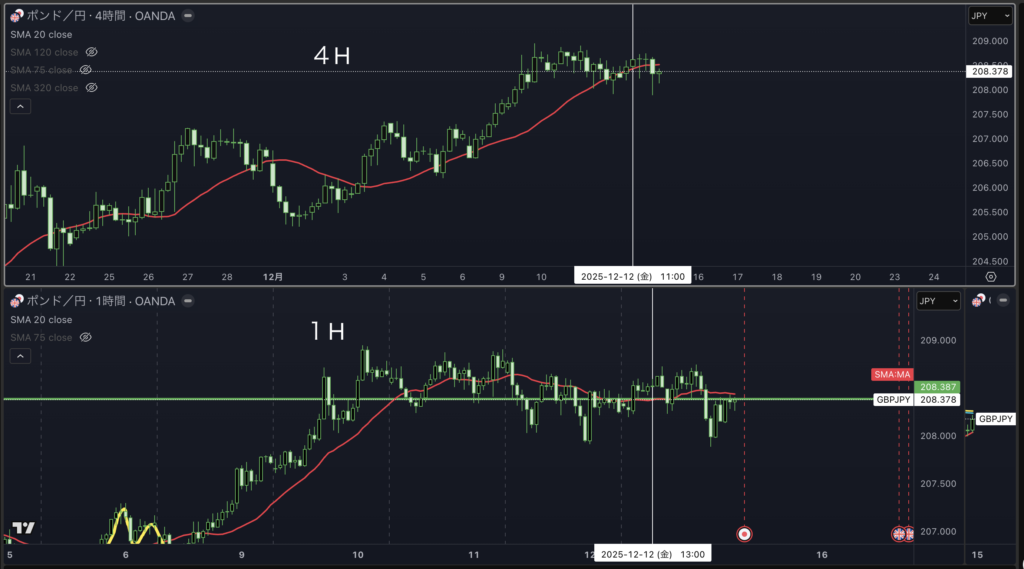The width and height of the screenshot is (1024, 569).
Task: Show the SMA 120 close indicator
Action: tap(91, 52)
